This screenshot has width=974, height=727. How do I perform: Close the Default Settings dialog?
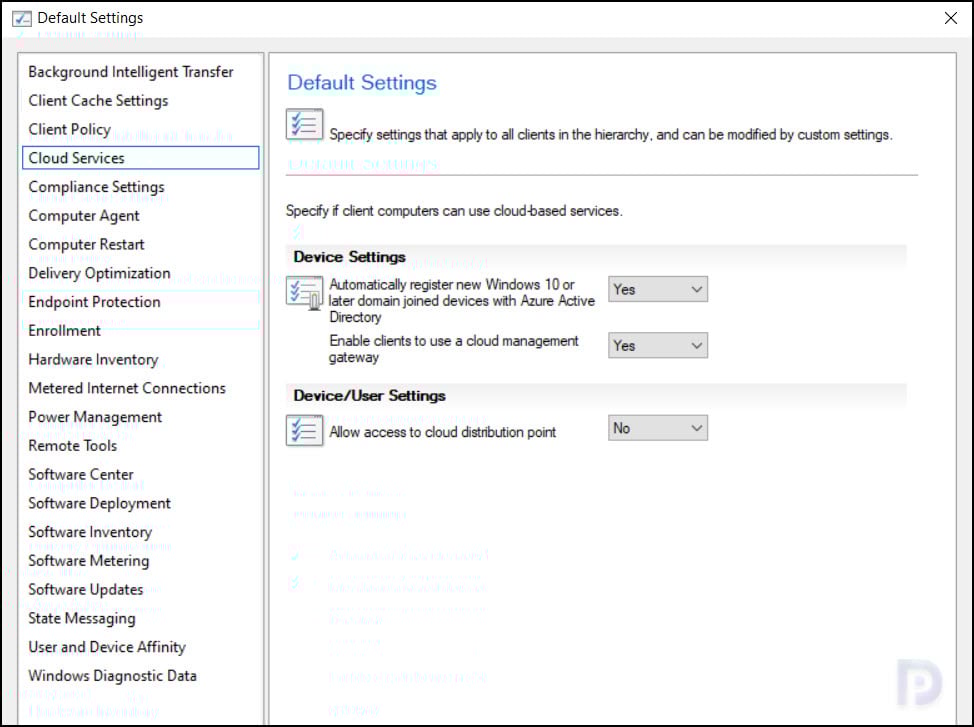950,18
